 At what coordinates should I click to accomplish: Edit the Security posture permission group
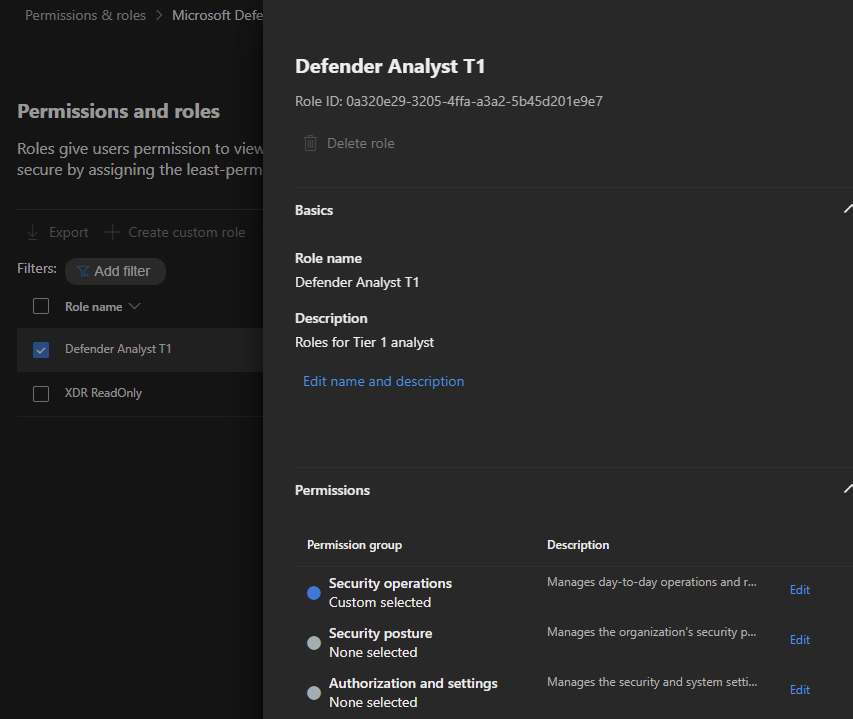tap(799, 639)
